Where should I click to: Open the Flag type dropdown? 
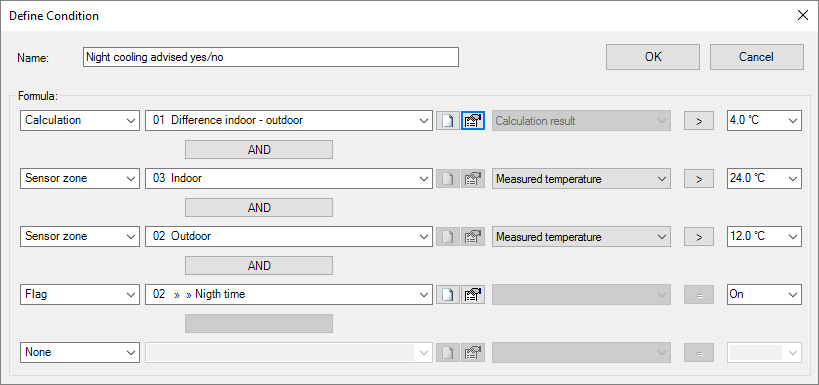point(80,294)
